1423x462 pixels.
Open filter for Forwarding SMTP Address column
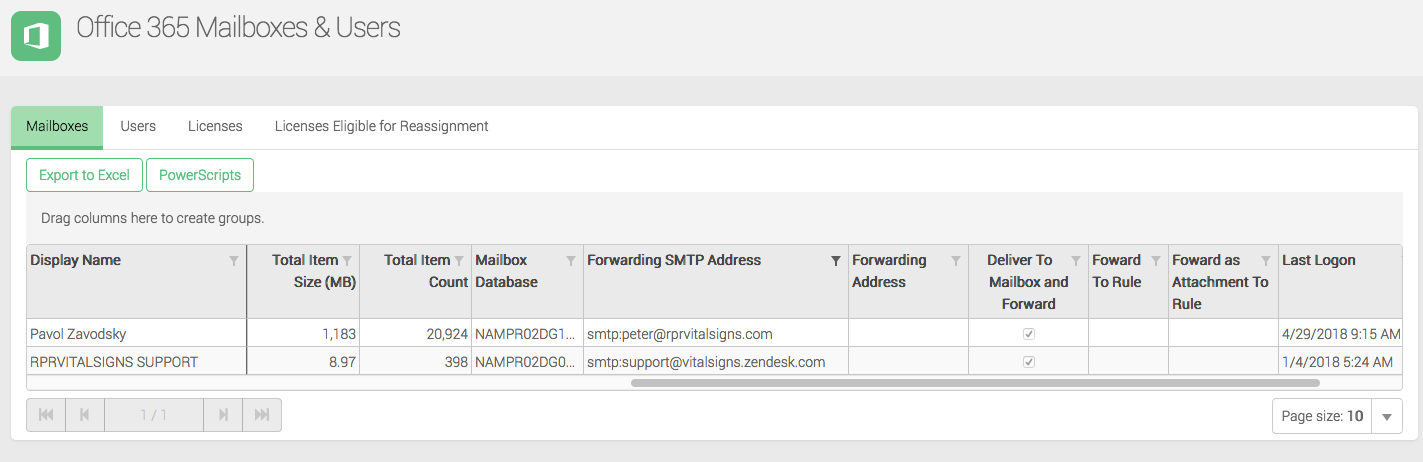click(836, 261)
